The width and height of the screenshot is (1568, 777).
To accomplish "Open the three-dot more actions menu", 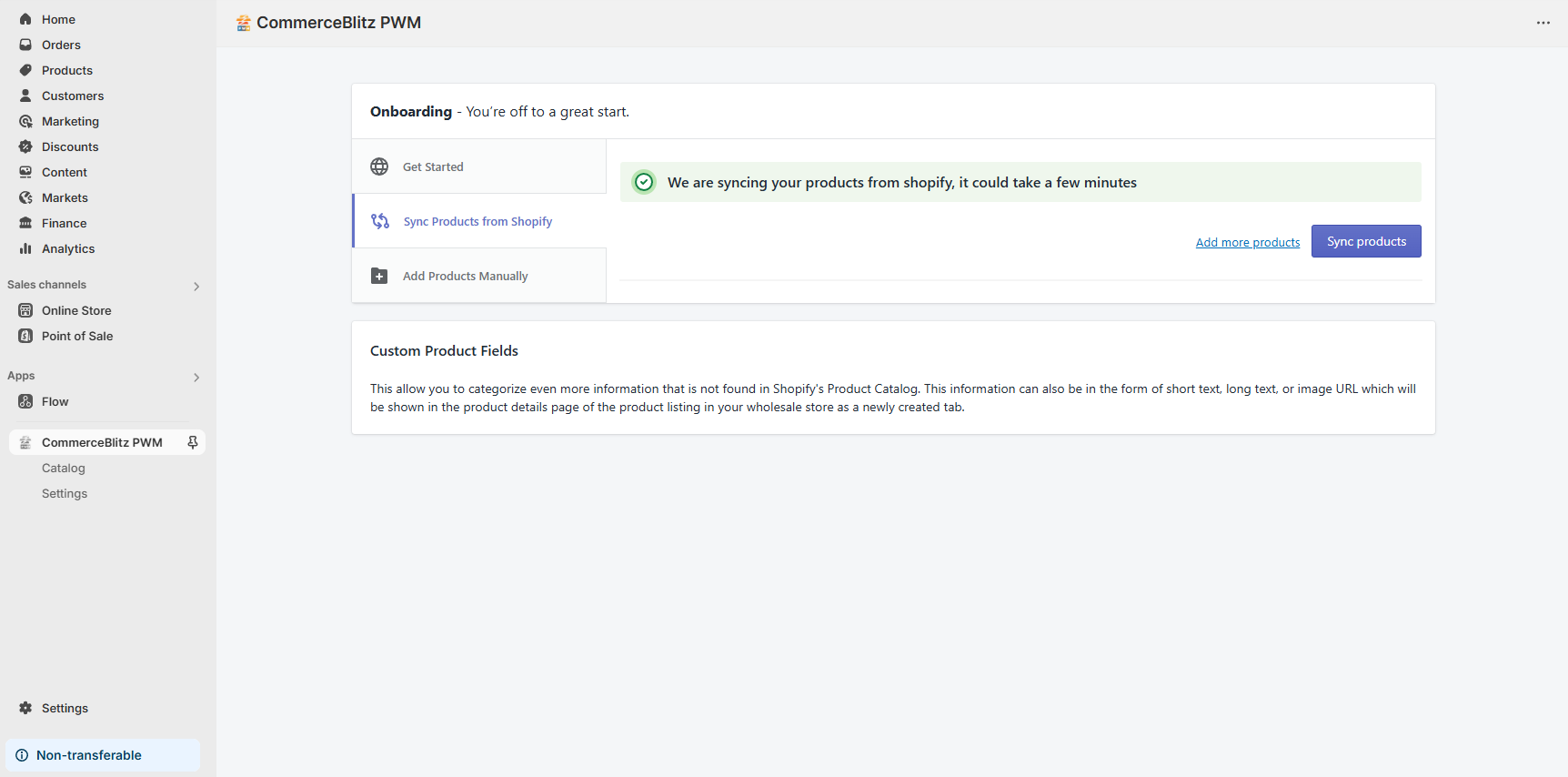I will click(x=1543, y=23).
